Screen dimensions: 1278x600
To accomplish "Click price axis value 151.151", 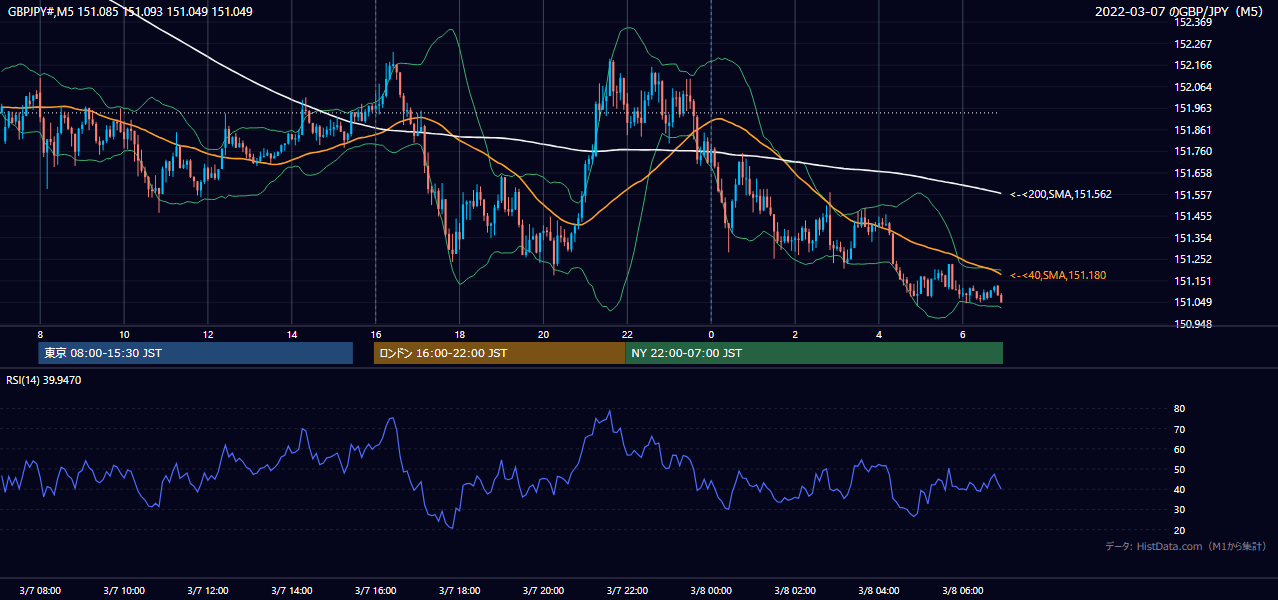I will click(1192, 281).
